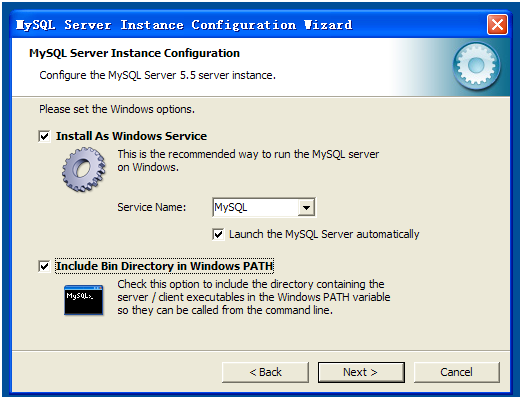Screen dimensions: 522x399
Task: Click the MySQL command prompt icon
Action: 83,300
